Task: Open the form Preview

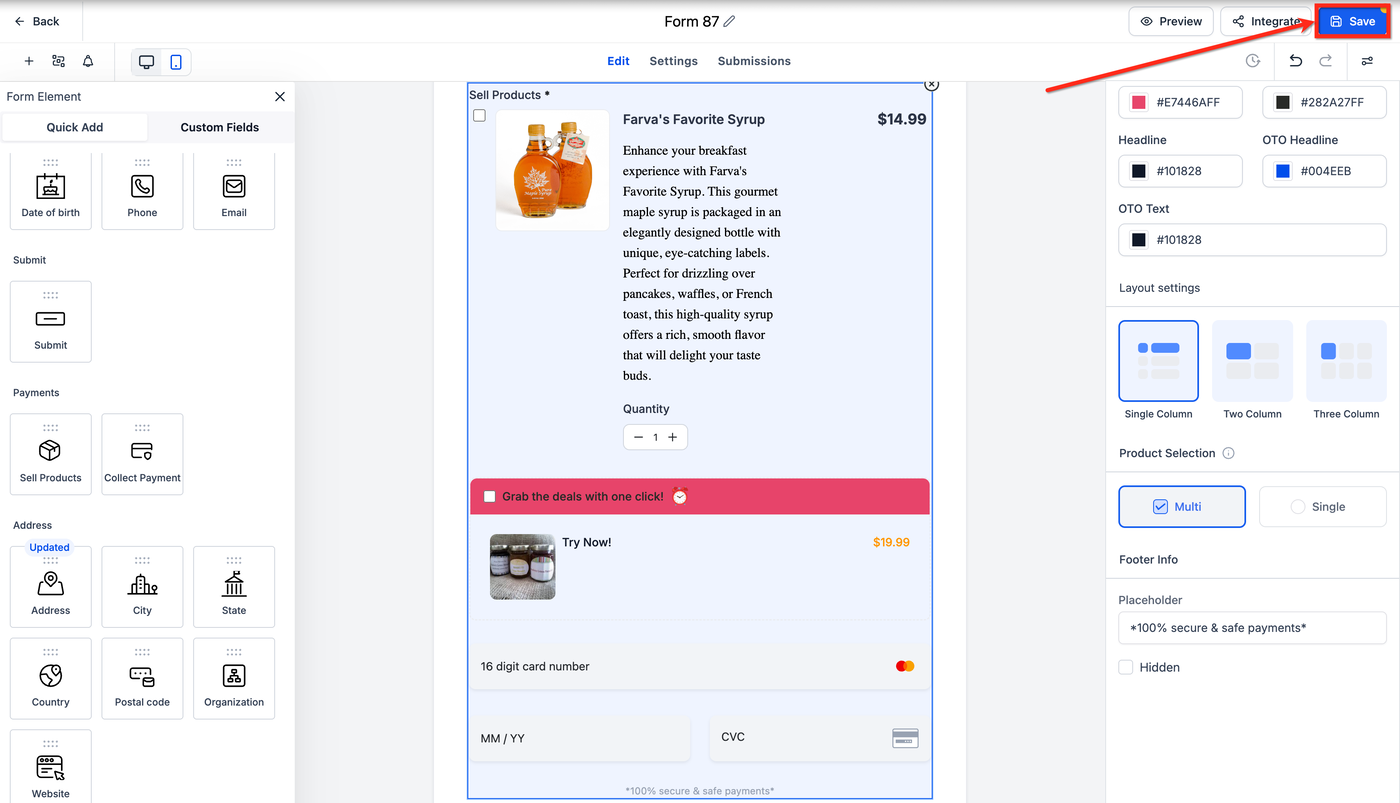Action: (x=1171, y=21)
